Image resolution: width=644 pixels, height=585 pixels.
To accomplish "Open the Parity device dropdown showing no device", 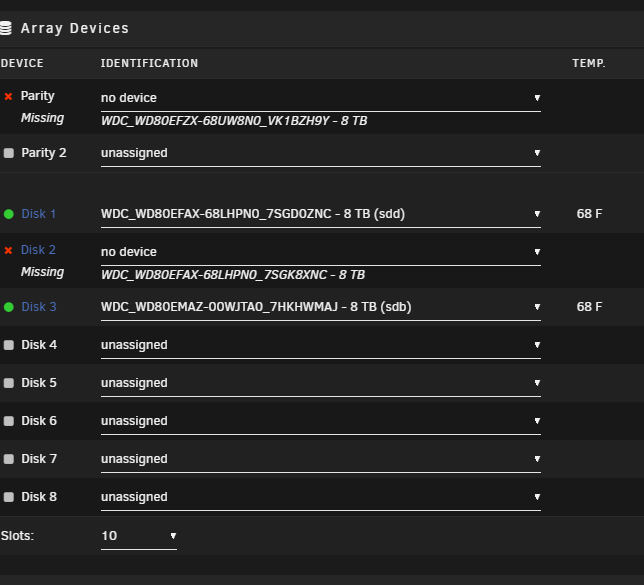I will coord(321,98).
